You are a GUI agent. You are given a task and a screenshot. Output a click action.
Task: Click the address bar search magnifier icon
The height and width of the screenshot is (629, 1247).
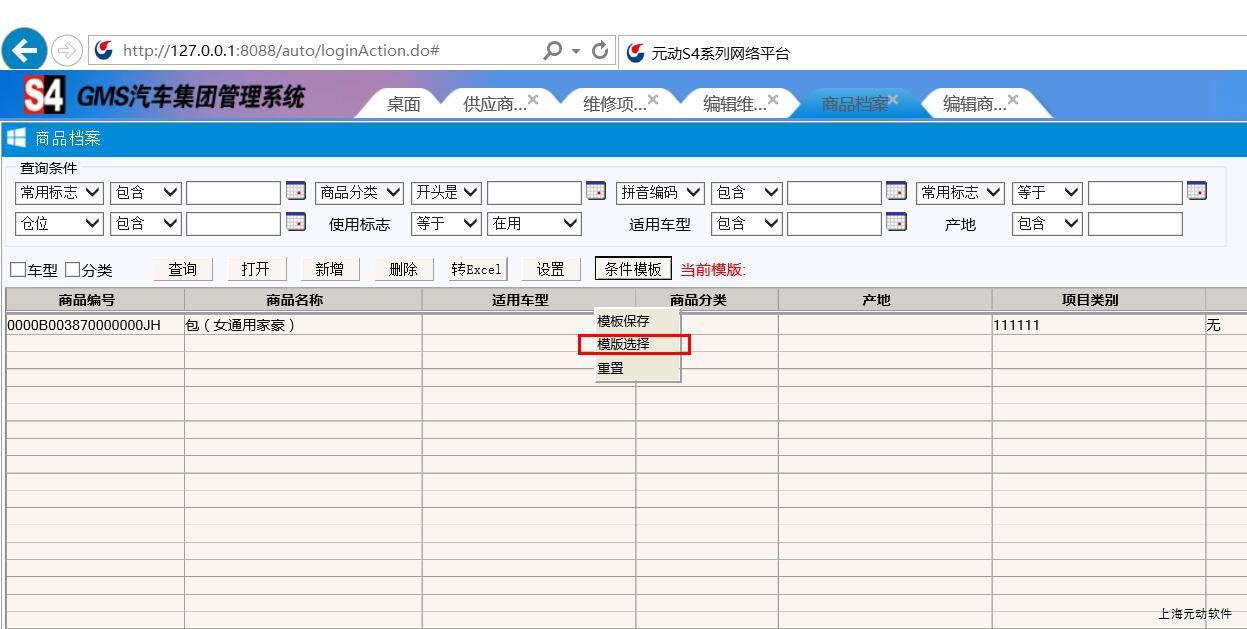[552, 50]
